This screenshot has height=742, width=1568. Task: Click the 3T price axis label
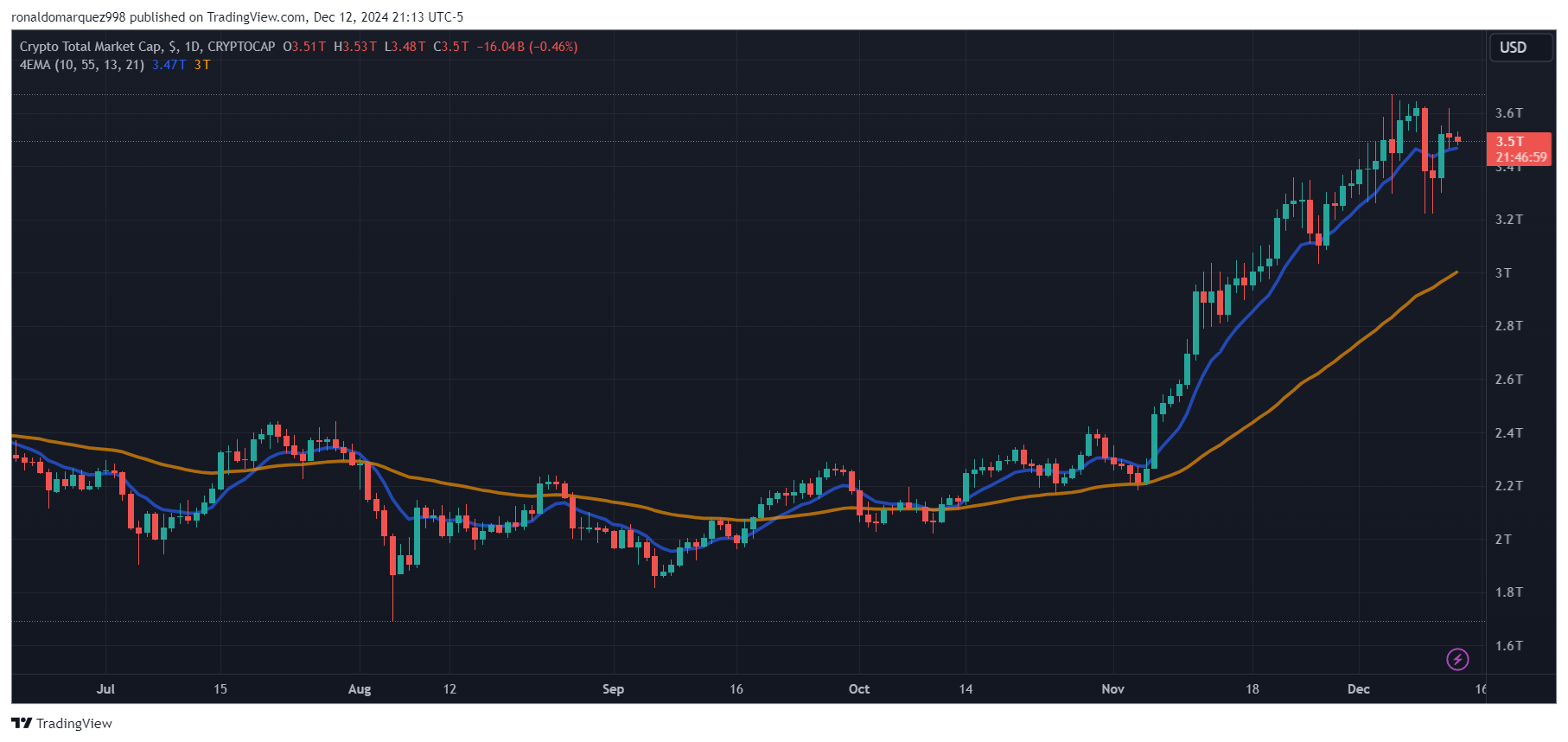coord(1503,273)
